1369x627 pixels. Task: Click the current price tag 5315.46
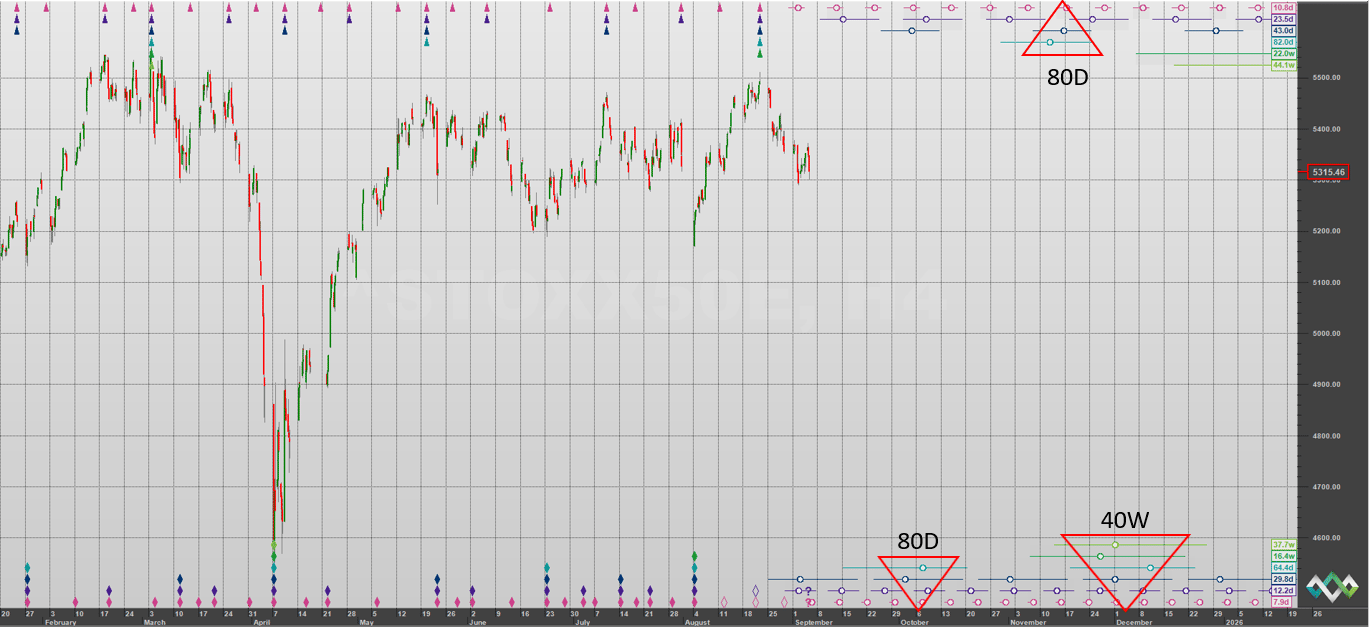1327,172
